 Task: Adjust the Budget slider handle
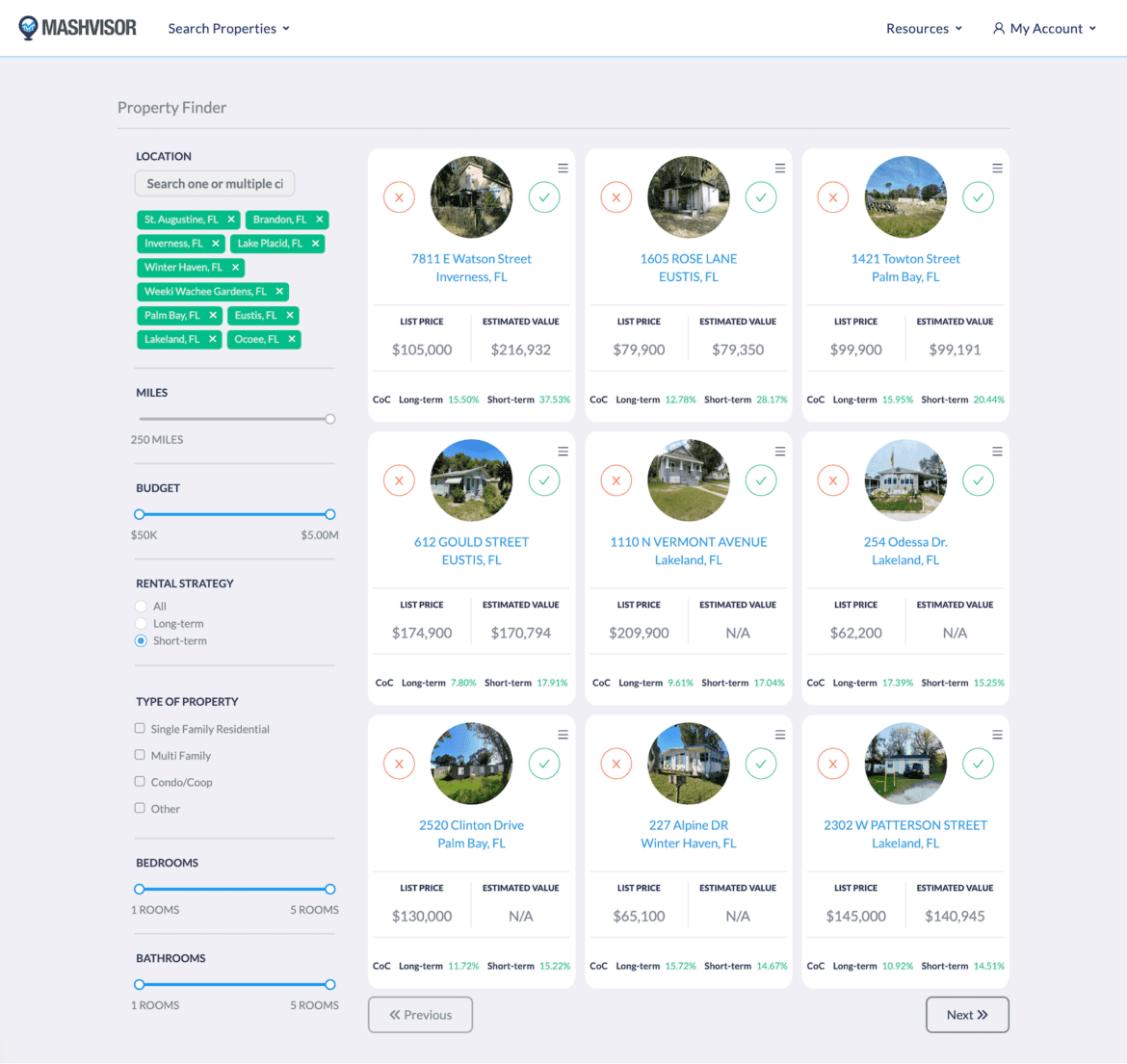(330, 514)
